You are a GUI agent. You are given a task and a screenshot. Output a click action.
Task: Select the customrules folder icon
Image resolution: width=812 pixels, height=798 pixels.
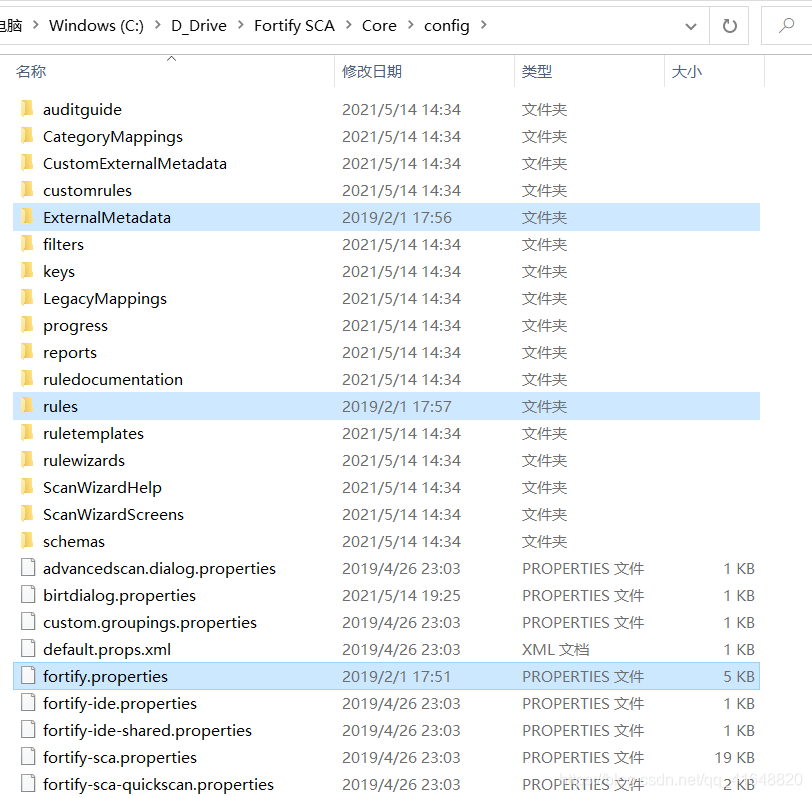[27, 190]
